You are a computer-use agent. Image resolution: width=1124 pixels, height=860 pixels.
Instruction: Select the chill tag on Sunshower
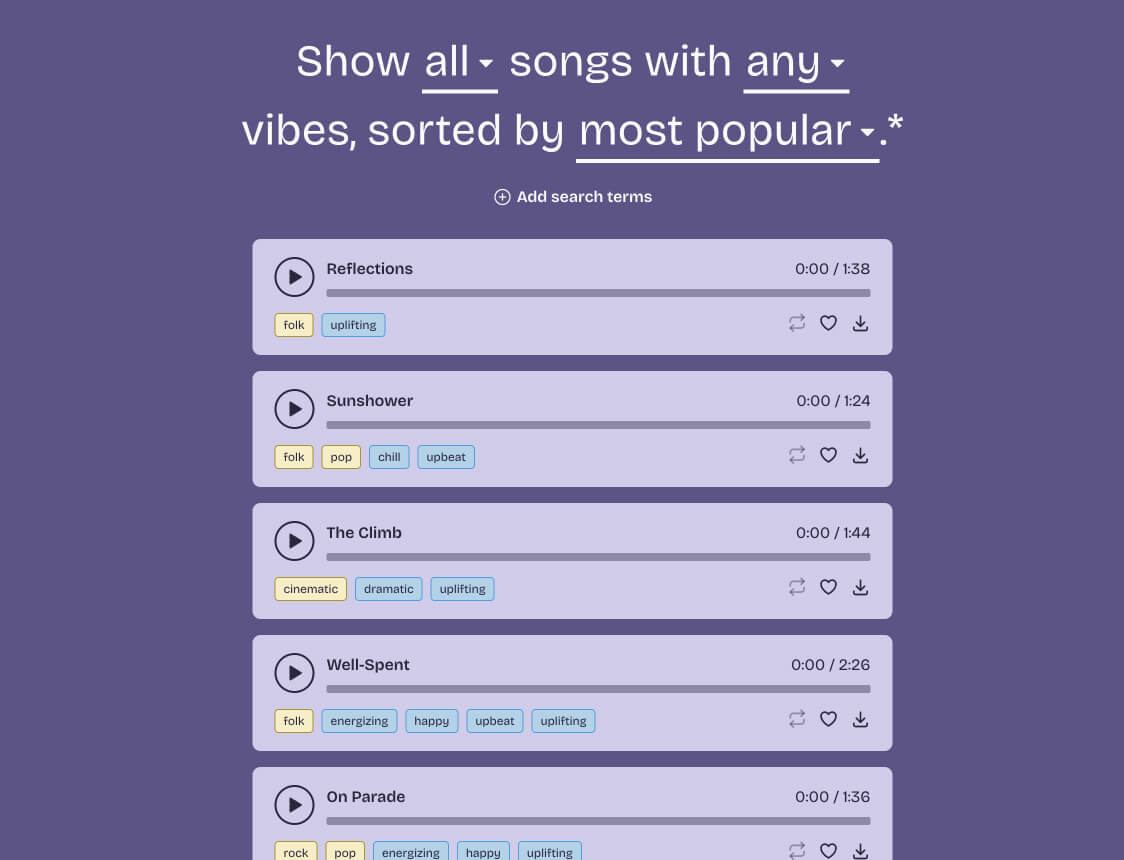click(388, 457)
